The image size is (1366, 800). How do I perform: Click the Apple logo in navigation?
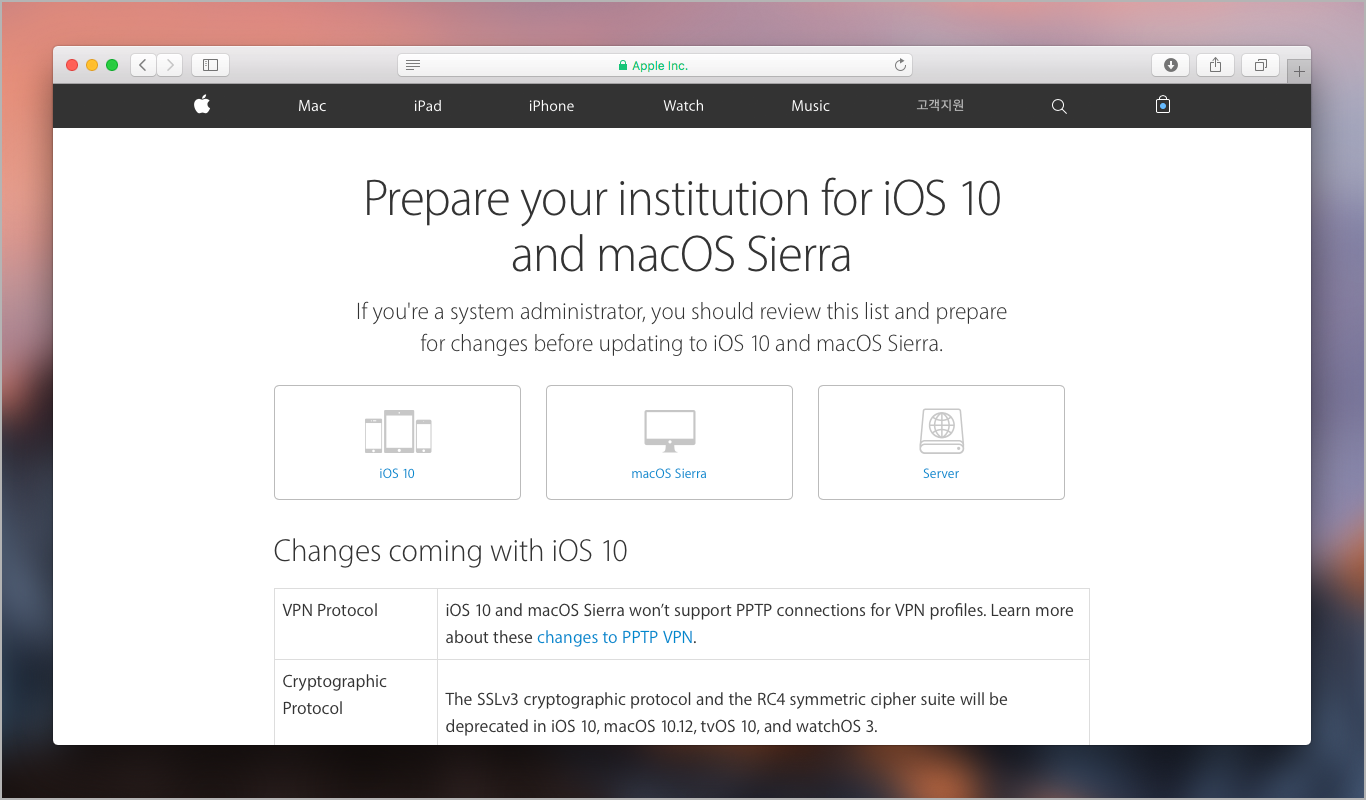202,105
